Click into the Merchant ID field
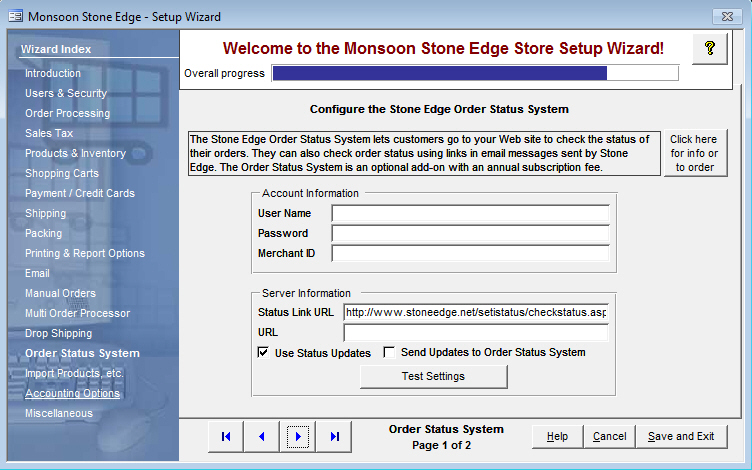752x470 pixels. (x=470, y=253)
